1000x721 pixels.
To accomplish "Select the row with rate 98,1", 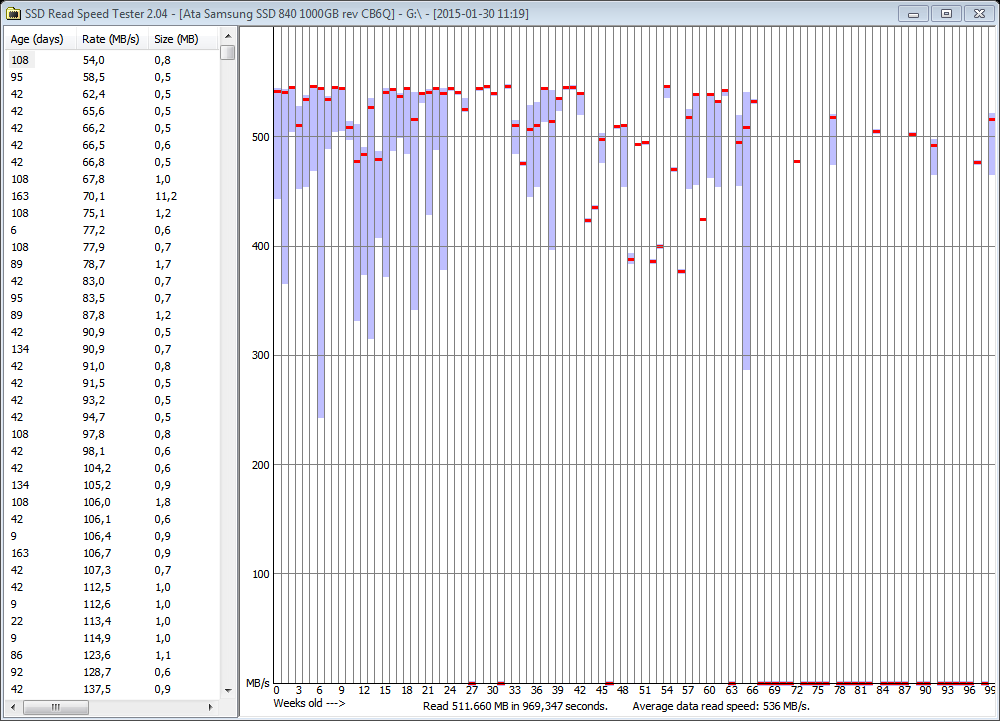I will [x=112, y=451].
